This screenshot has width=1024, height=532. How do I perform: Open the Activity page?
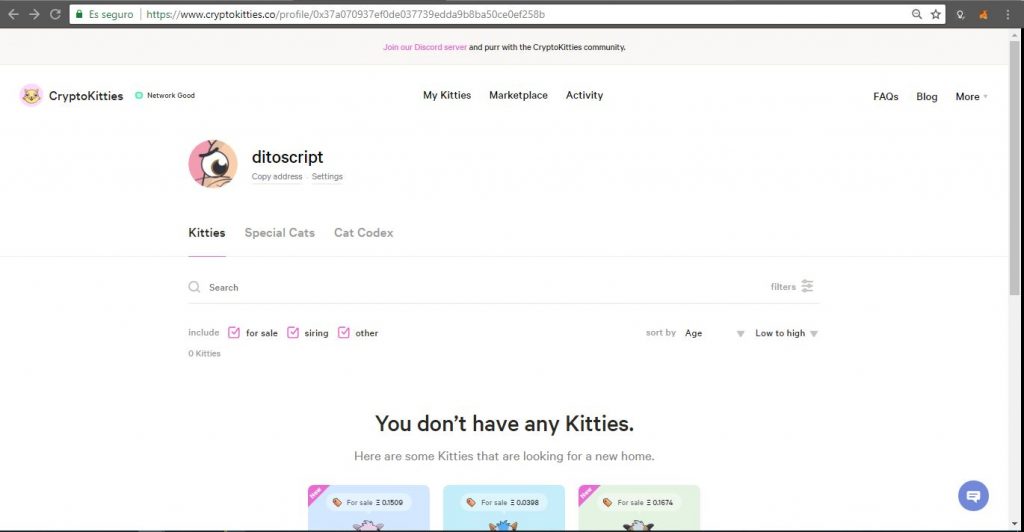pos(584,95)
